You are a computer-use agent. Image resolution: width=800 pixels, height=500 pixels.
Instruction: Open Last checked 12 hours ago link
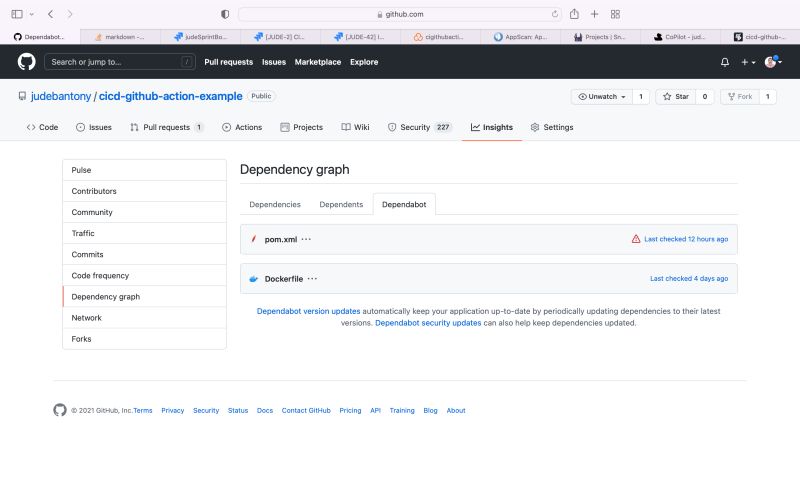pyautogui.click(x=686, y=239)
